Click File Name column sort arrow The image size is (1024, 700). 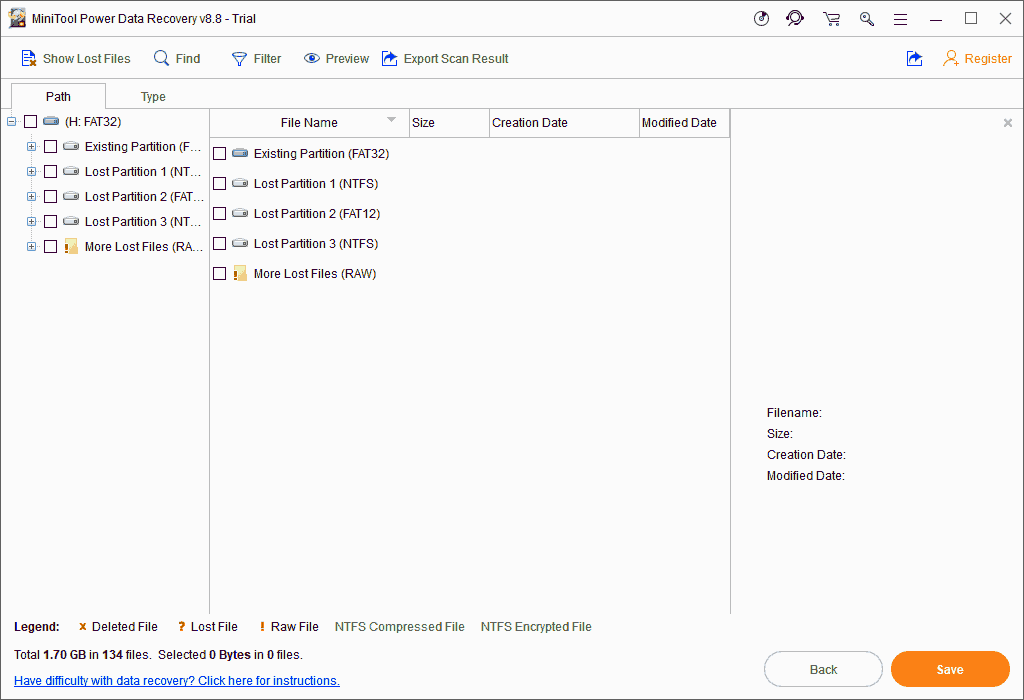[391, 119]
